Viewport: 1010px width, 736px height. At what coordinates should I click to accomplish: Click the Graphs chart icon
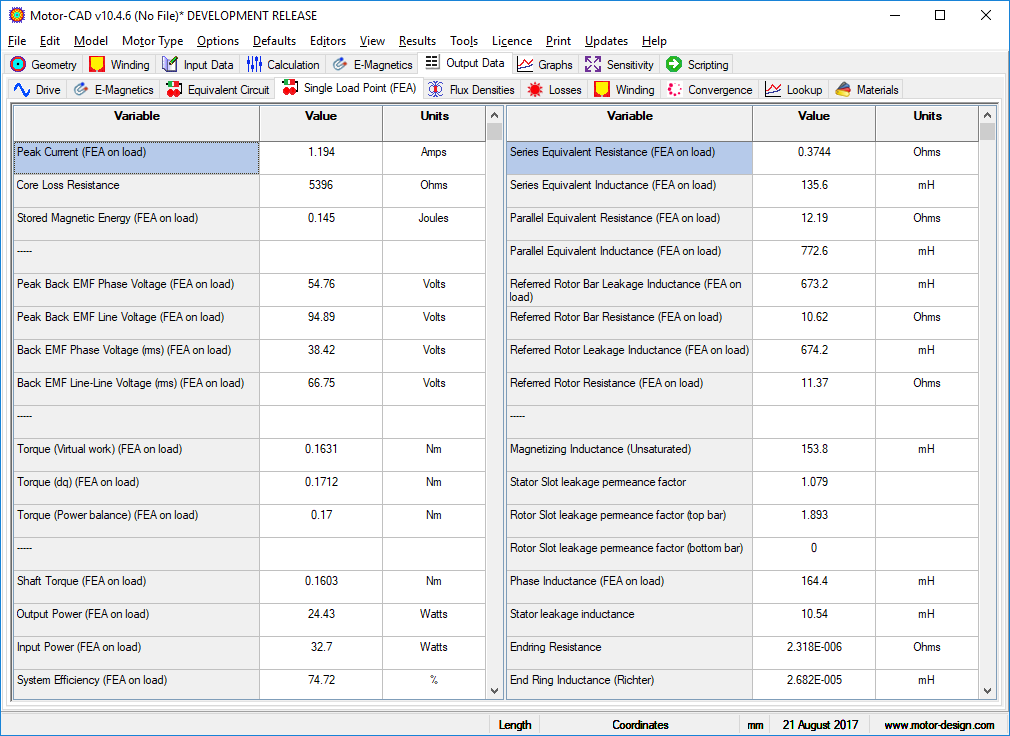click(525, 64)
